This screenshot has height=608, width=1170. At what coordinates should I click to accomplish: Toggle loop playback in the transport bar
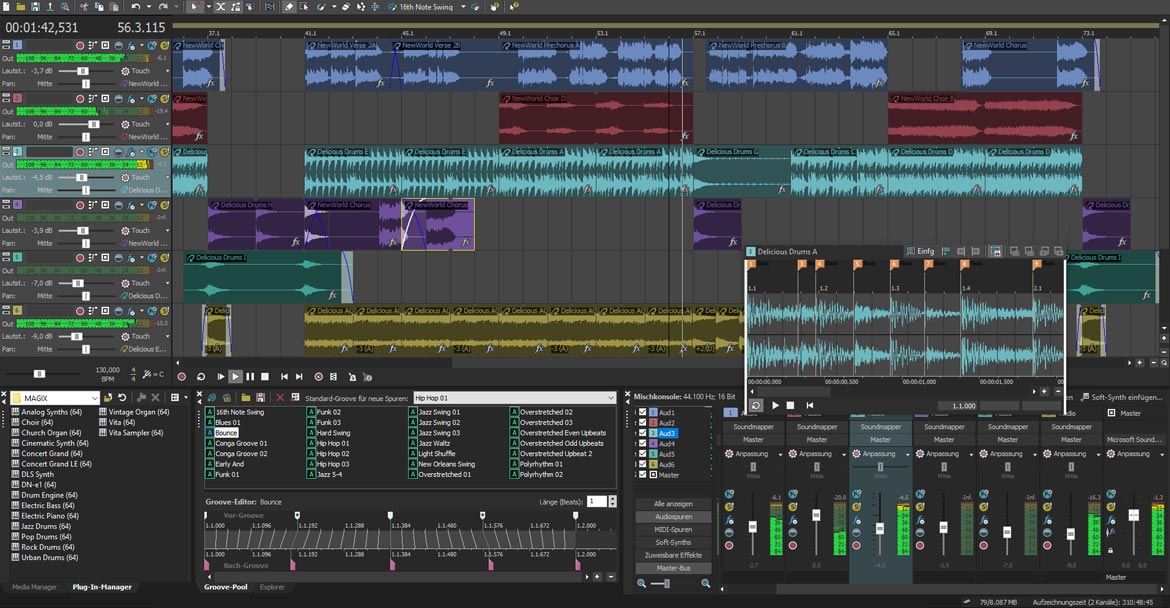(x=201, y=377)
